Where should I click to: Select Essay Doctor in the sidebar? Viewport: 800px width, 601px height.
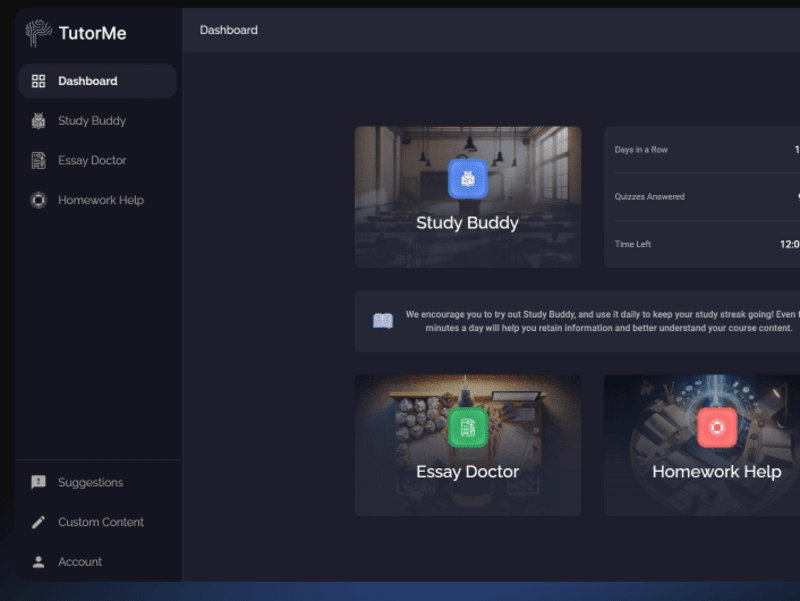(x=97, y=160)
